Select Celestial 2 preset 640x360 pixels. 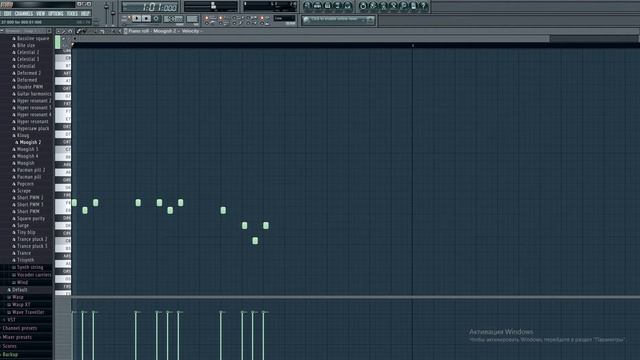(28, 52)
